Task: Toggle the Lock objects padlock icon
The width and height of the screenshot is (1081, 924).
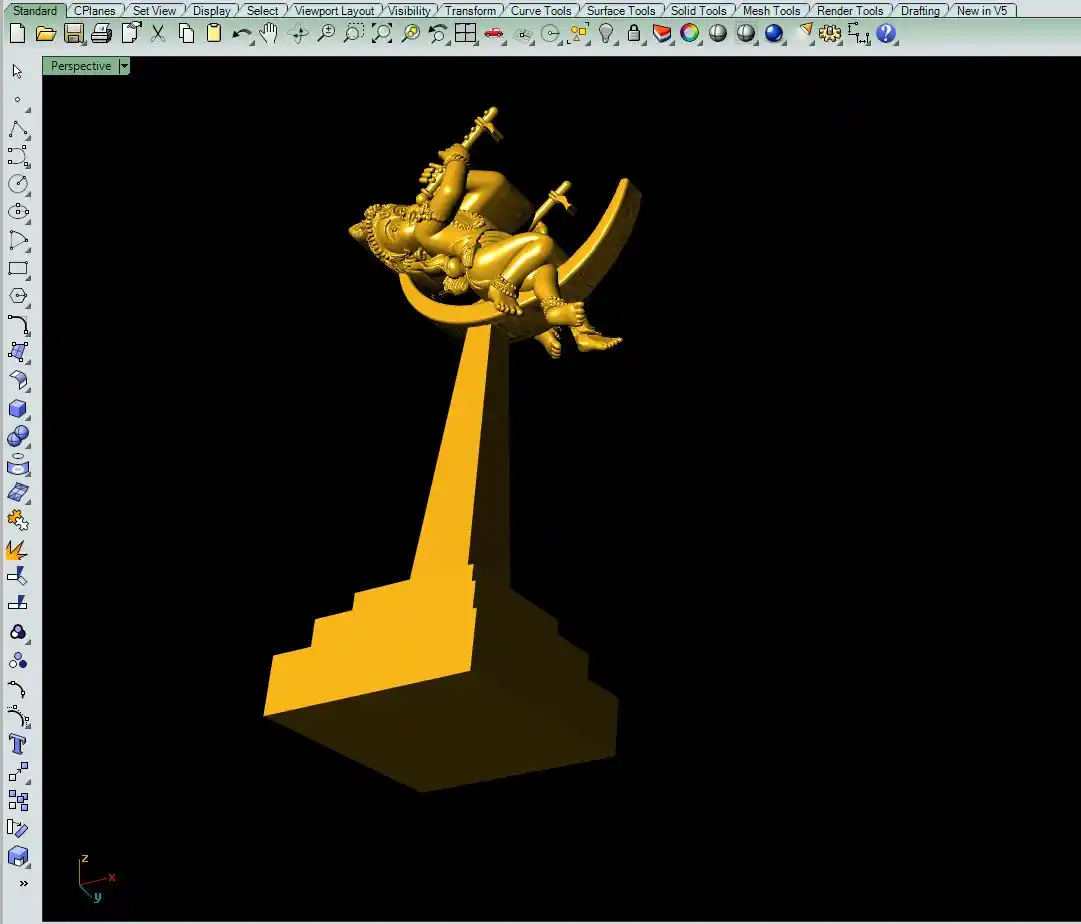Action: 634,33
